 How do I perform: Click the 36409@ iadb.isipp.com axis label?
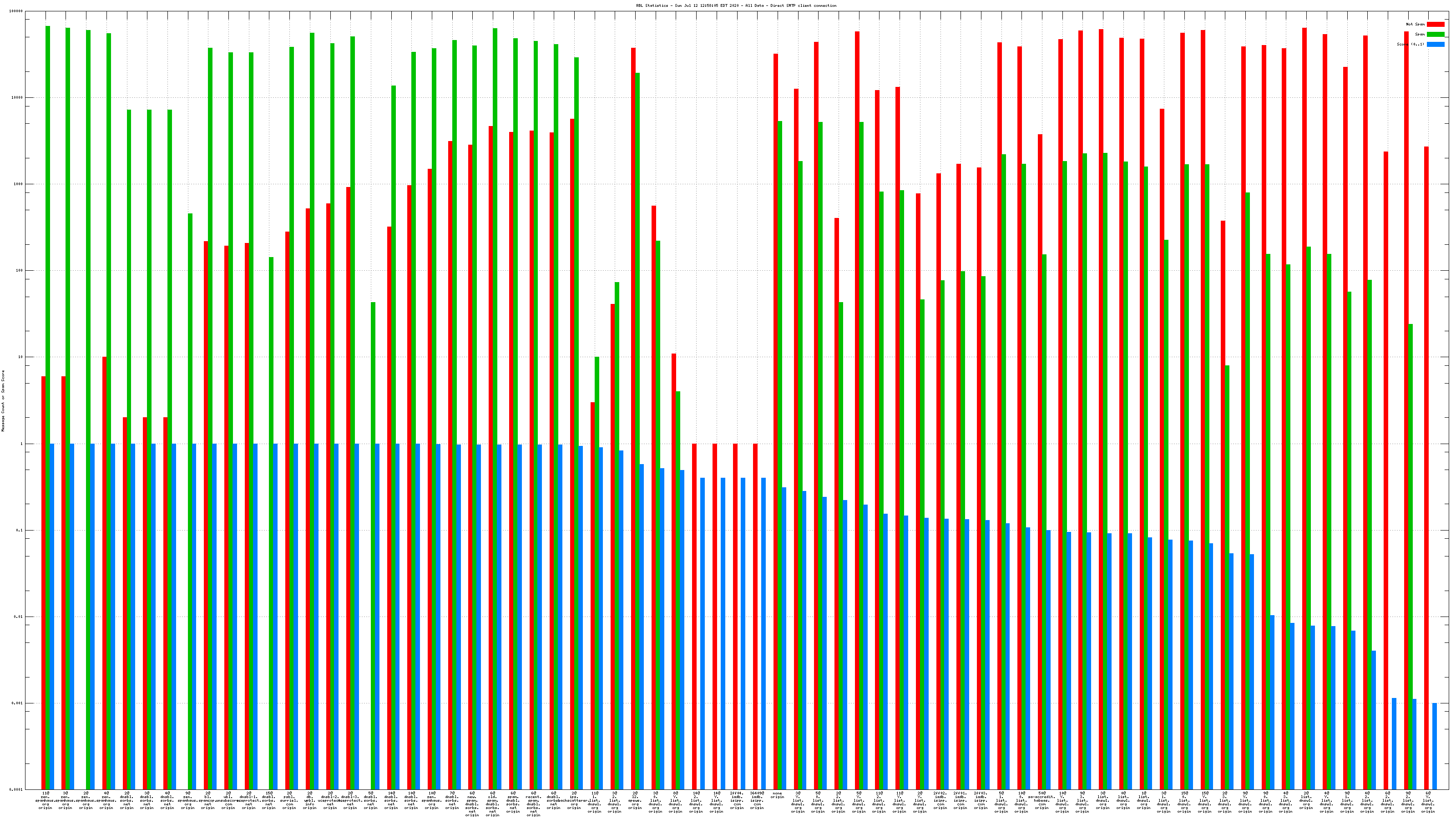pyautogui.click(x=757, y=800)
